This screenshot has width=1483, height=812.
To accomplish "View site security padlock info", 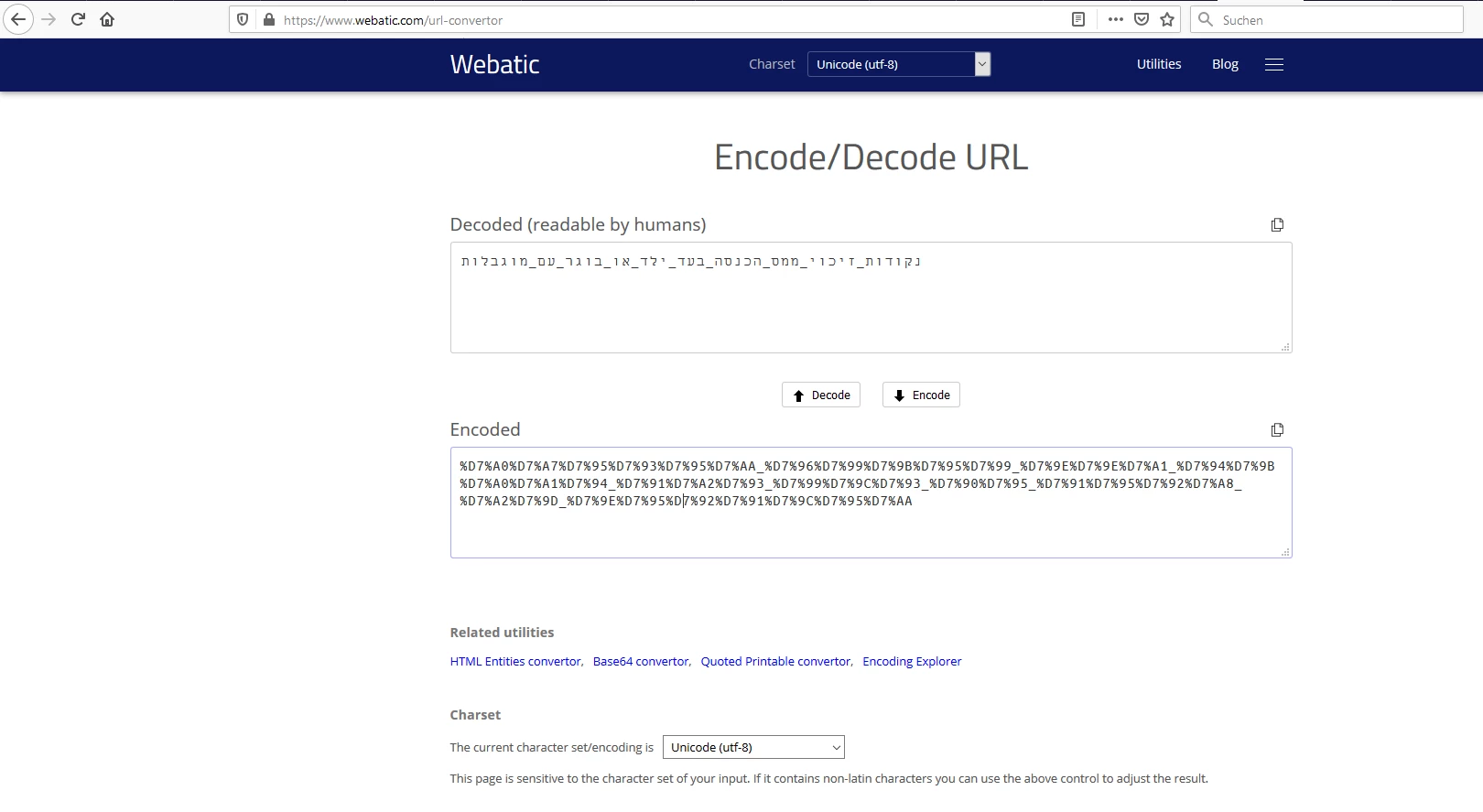I will [269, 19].
